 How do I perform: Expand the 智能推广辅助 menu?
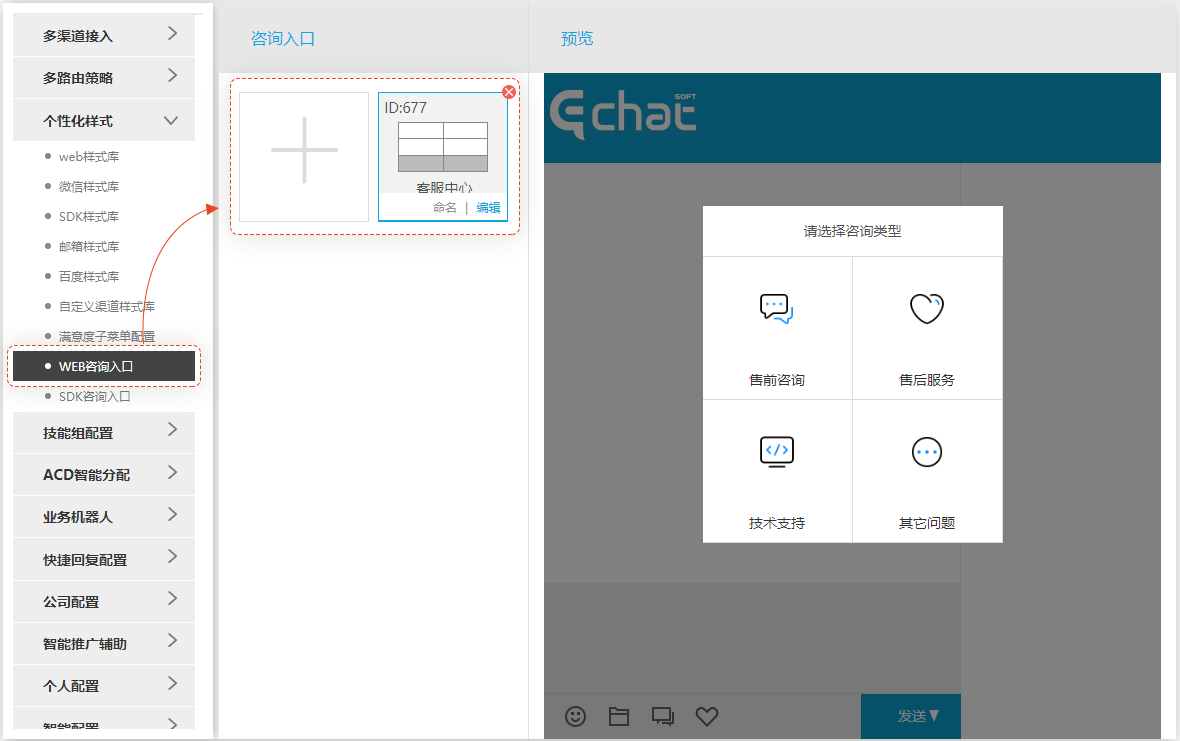pos(104,644)
